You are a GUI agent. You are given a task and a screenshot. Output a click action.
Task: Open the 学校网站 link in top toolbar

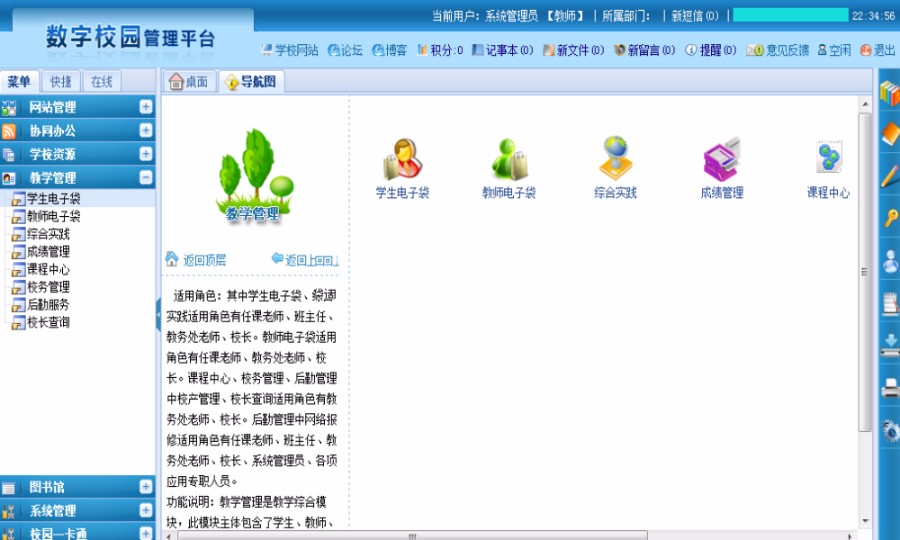point(290,50)
